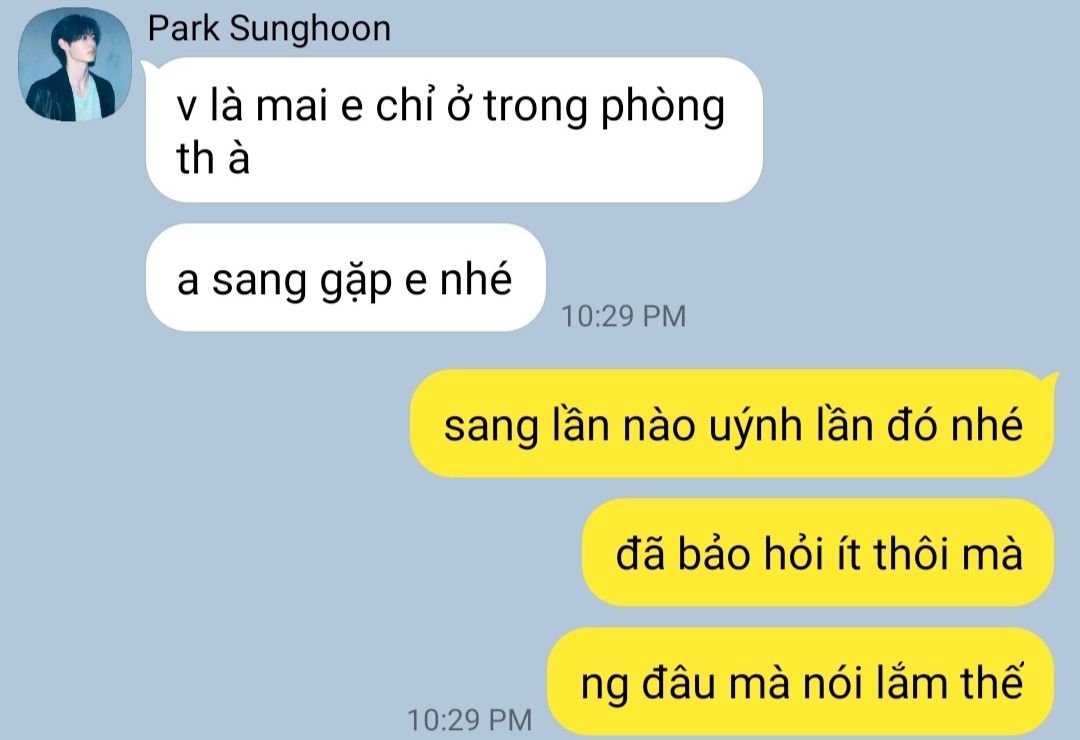The width and height of the screenshot is (1080, 740).
Task: Click the word 'trong' in the first message
Action: pyautogui.click(x=536, y=108)
